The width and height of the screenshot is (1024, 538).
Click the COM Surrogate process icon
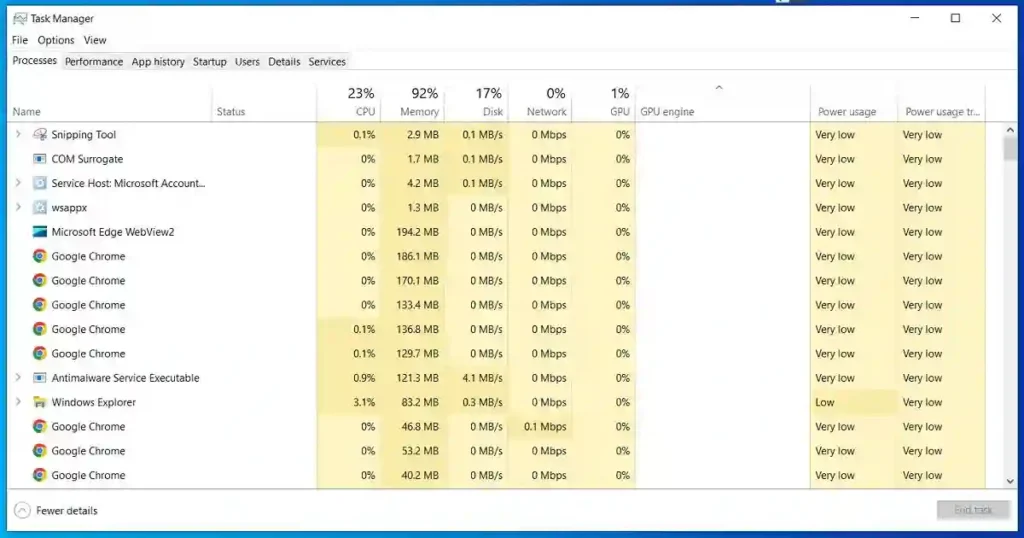(40, 159)
